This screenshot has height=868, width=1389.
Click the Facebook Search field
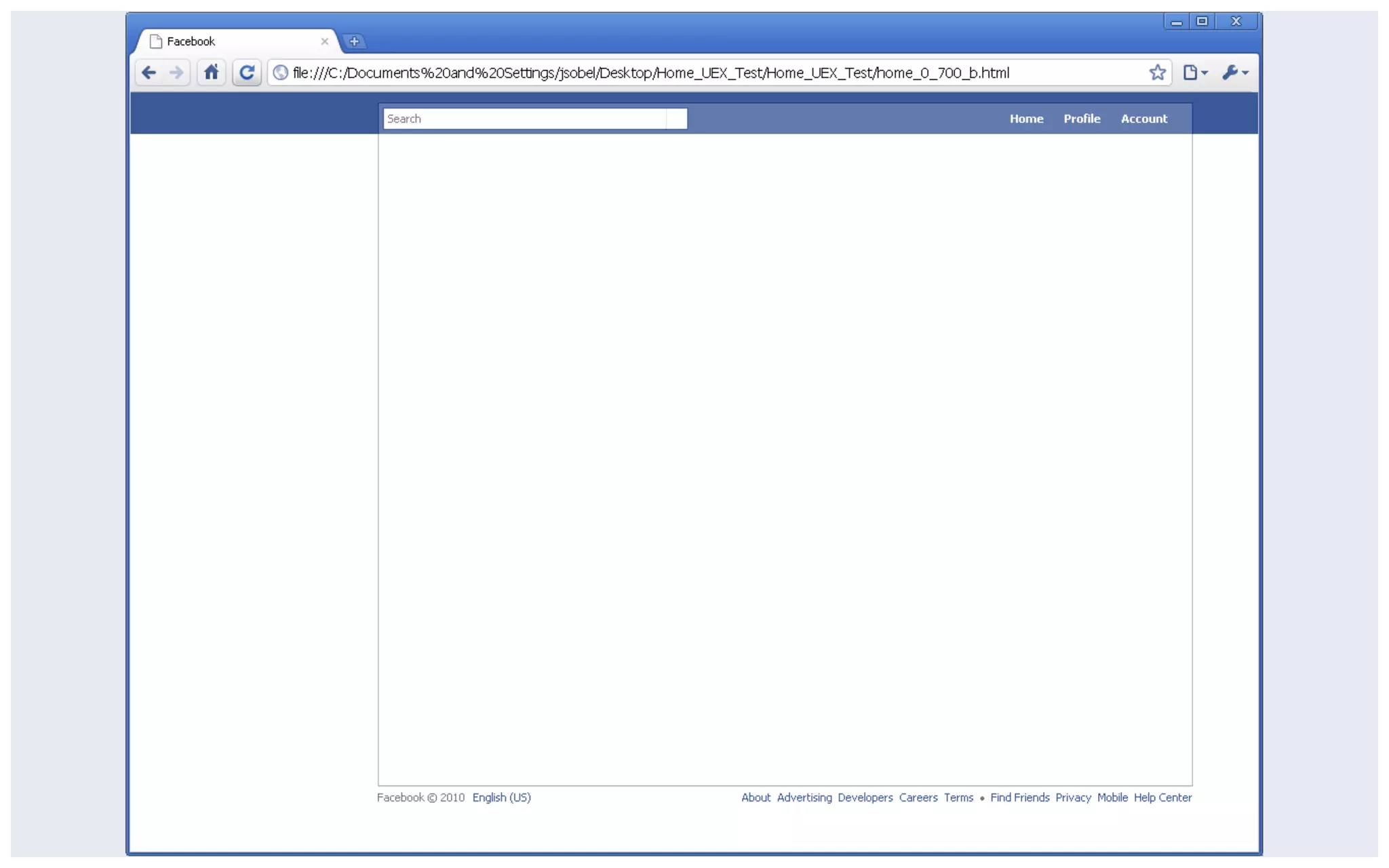coord(526,119)
